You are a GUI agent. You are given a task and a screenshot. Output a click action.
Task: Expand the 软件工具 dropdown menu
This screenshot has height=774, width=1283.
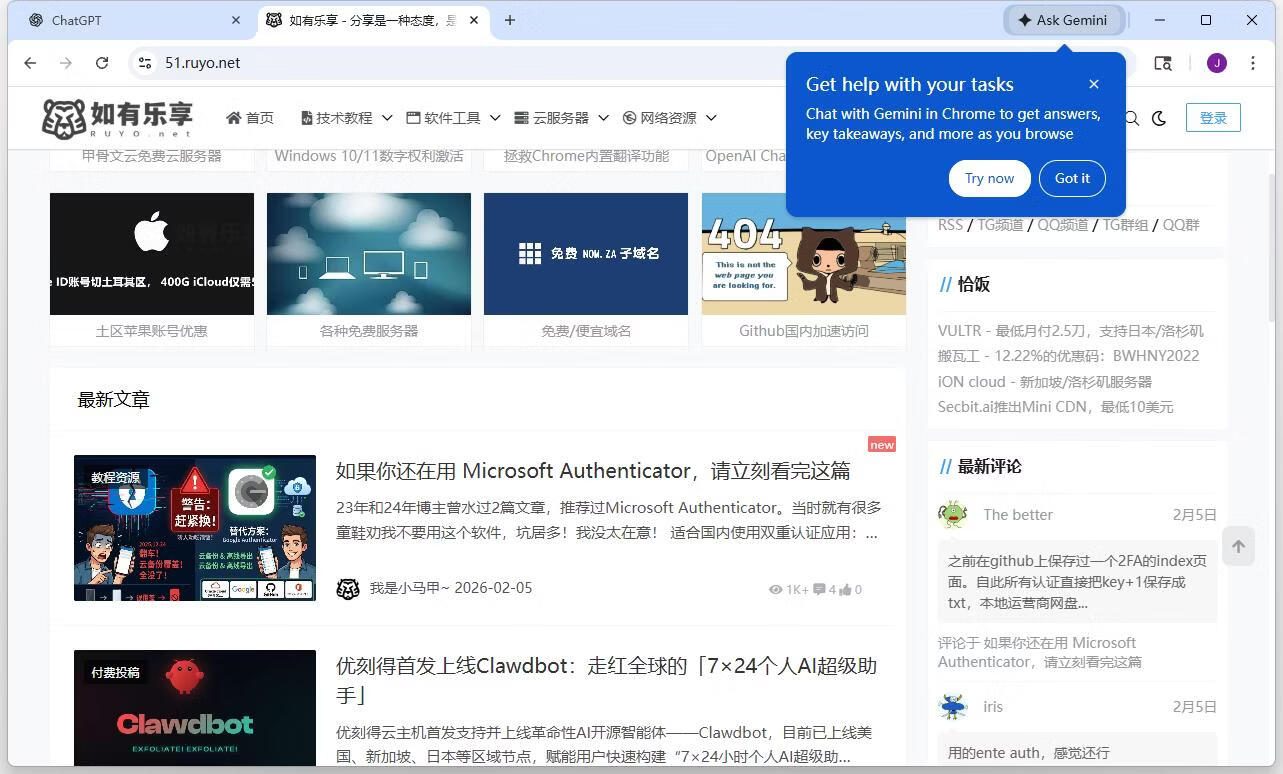click(453, 118)
